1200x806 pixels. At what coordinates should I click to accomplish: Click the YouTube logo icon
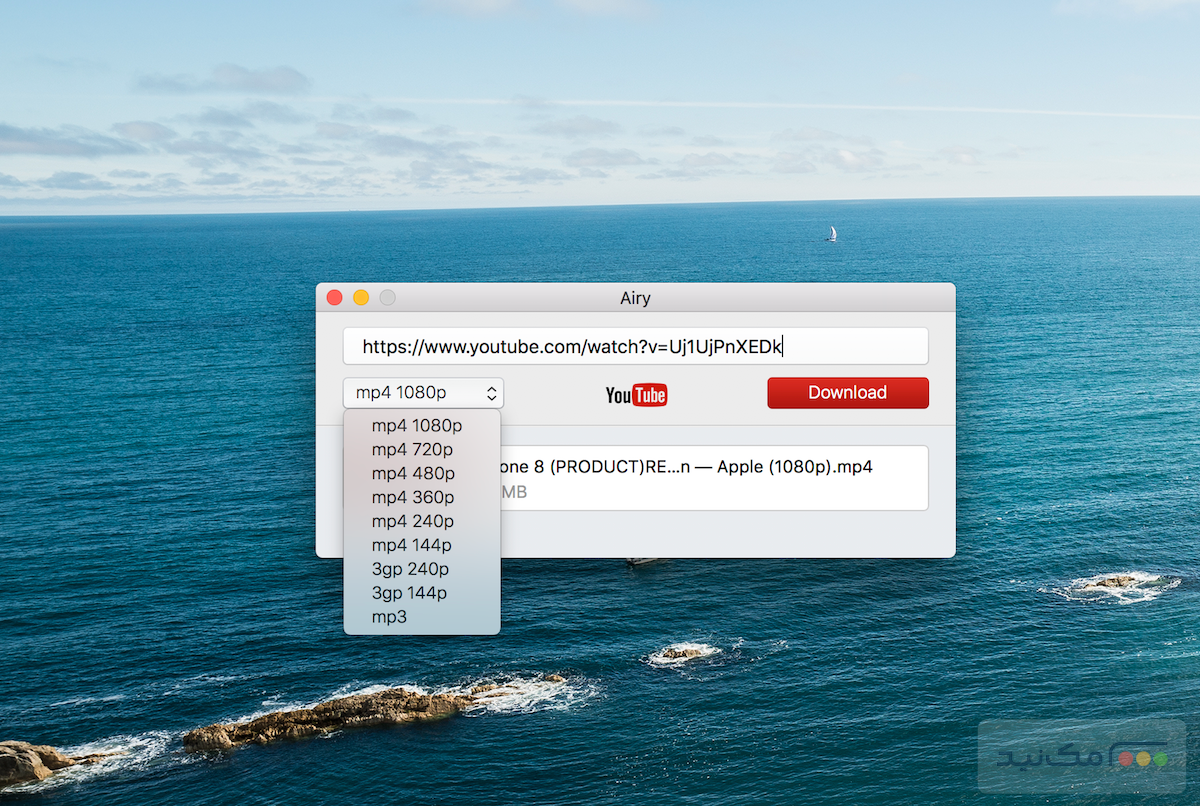pyautogui.click(x=636, y=395)
